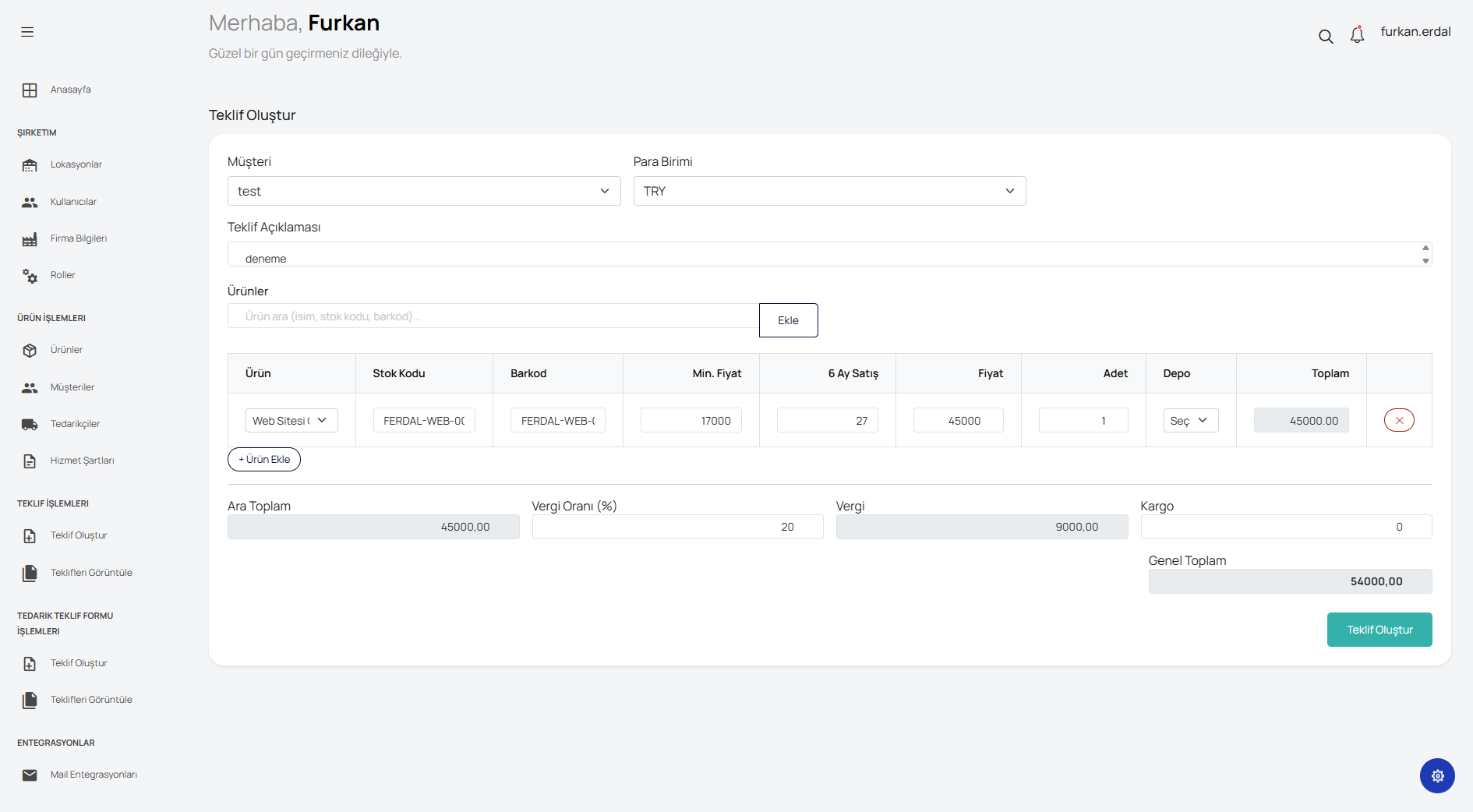
Task: Click the Ekle button beside product search
Action: pyautogui.click(x=788, y=320)
